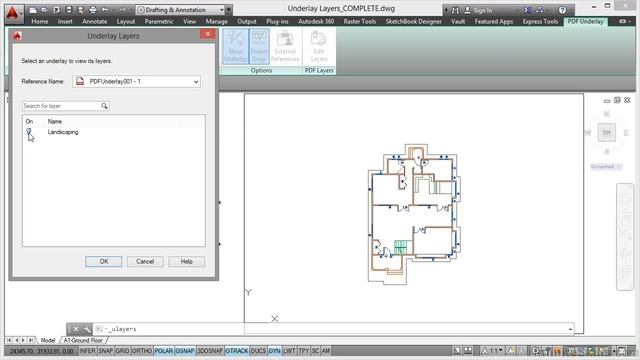Open the Express Tools ribbon tab
This screenshot has height=360, width=640.
tap(540, 21)
